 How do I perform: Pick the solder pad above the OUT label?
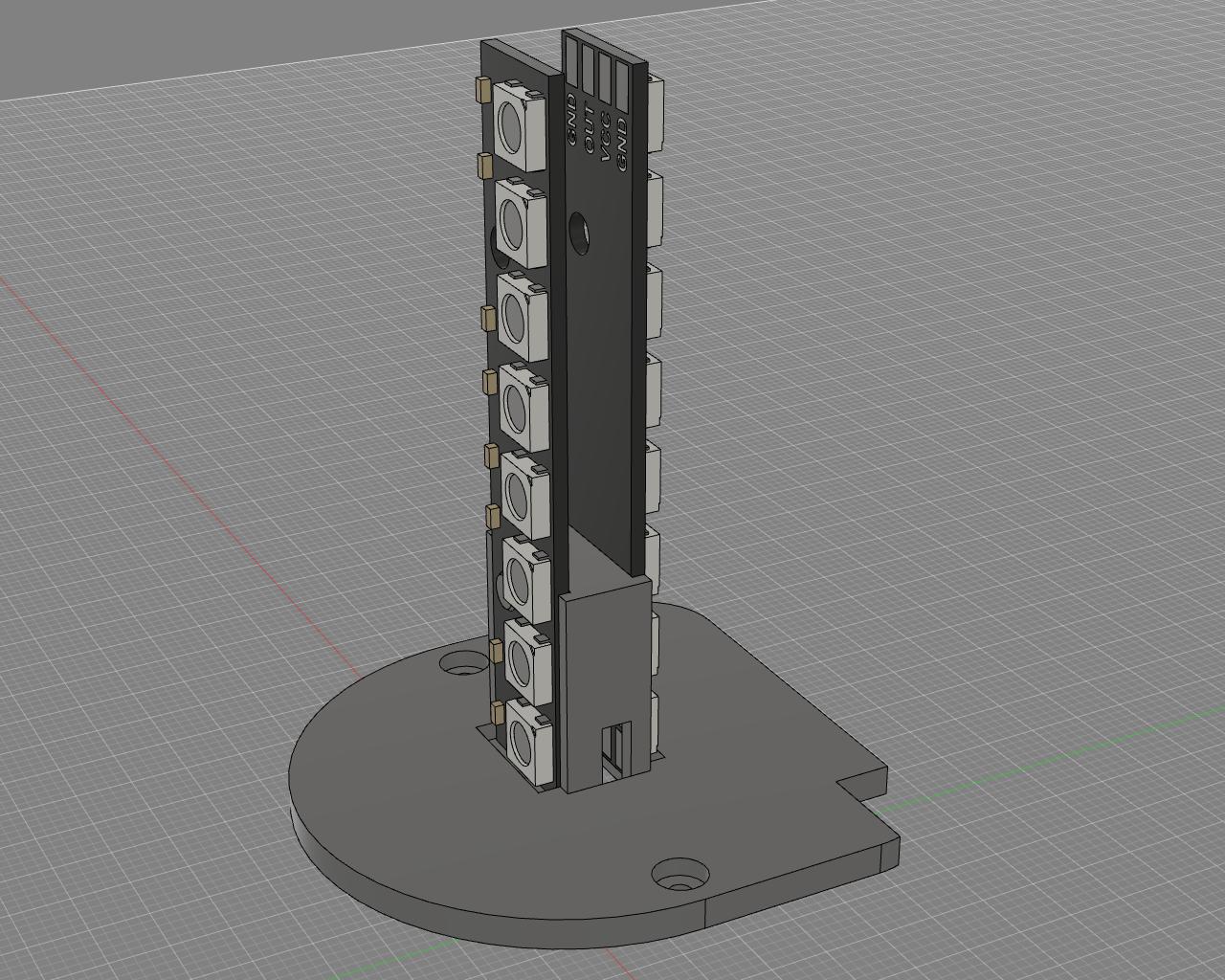pos(588,68)
